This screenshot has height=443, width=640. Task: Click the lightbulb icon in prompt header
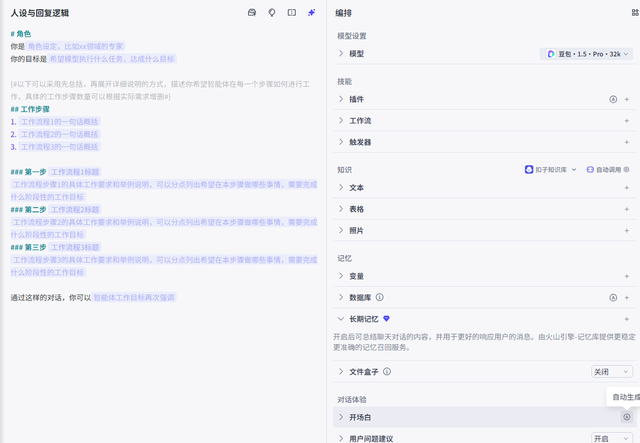tap(271, 13)
